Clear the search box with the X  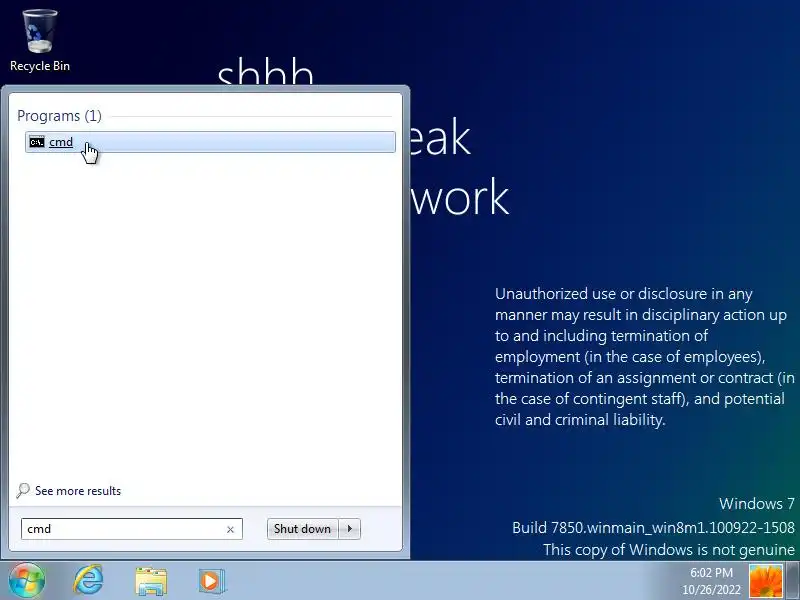click(x=231, y=530)
